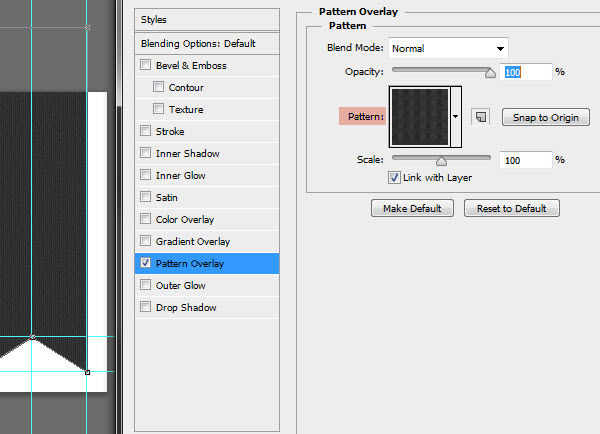Click the Reset to Default button
The width and height of the screenshot is (600, 434).
click(x=512, y=208)
